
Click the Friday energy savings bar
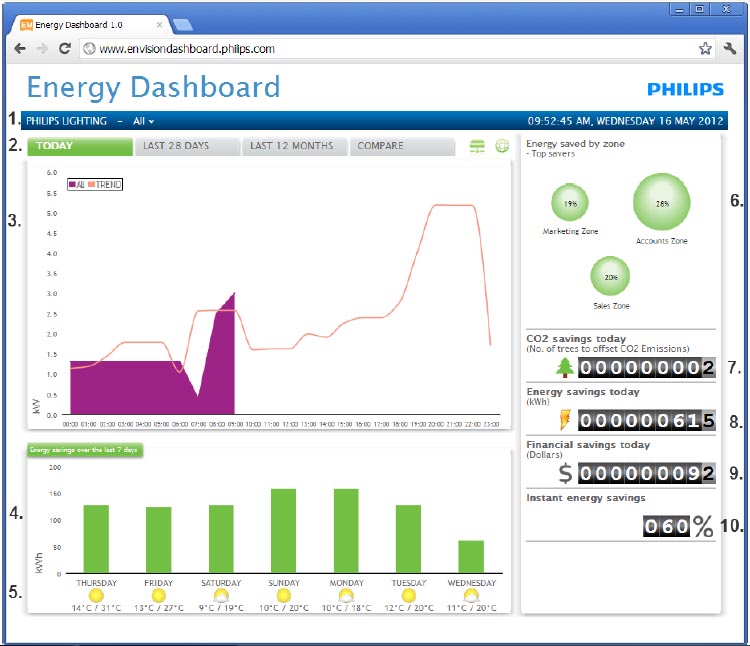(x=158, y=540)
